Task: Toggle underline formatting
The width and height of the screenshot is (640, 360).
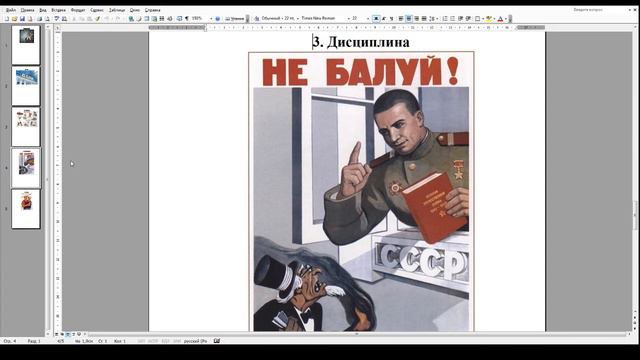Action: (391, 18)
